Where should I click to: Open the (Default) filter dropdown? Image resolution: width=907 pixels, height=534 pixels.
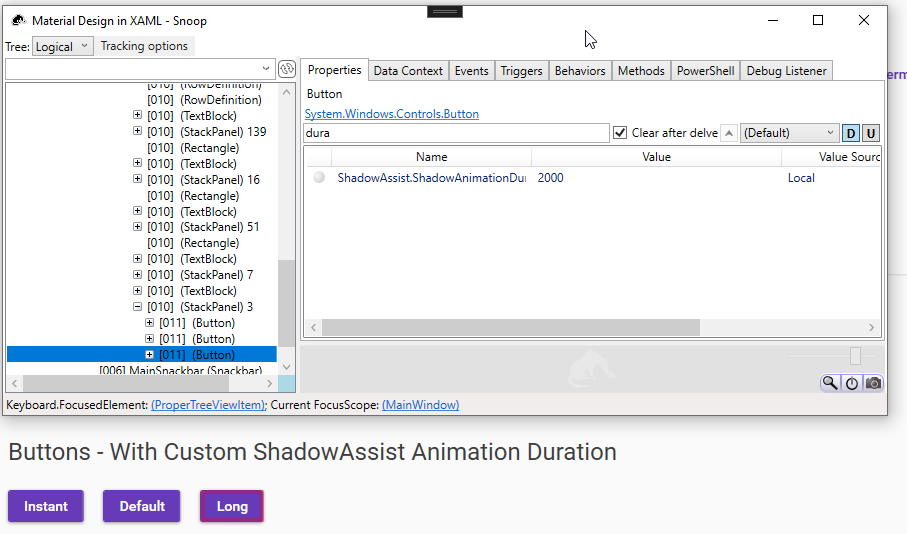click(789, 132)
